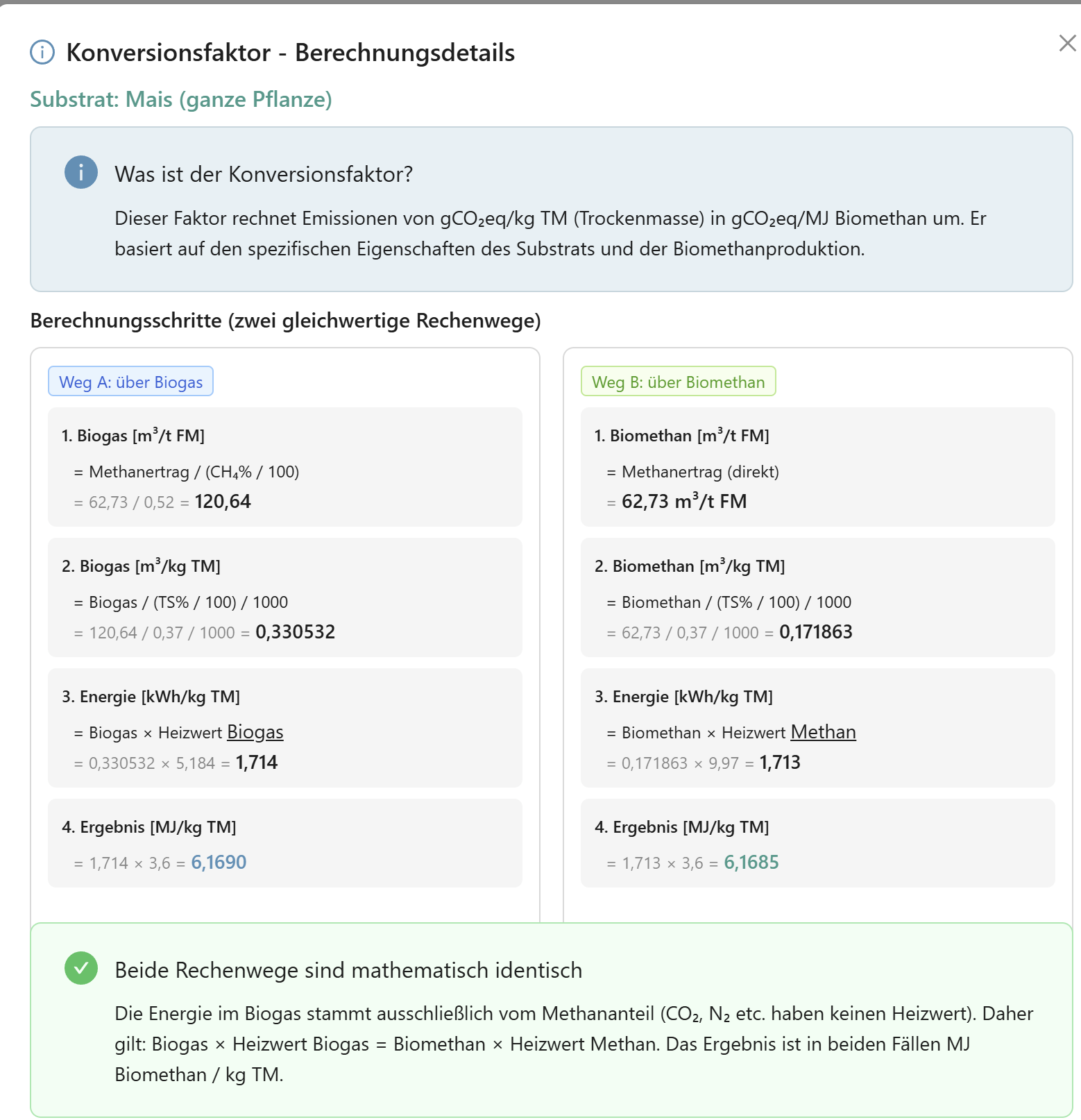Click the green checkmark icon

(80, 969)
